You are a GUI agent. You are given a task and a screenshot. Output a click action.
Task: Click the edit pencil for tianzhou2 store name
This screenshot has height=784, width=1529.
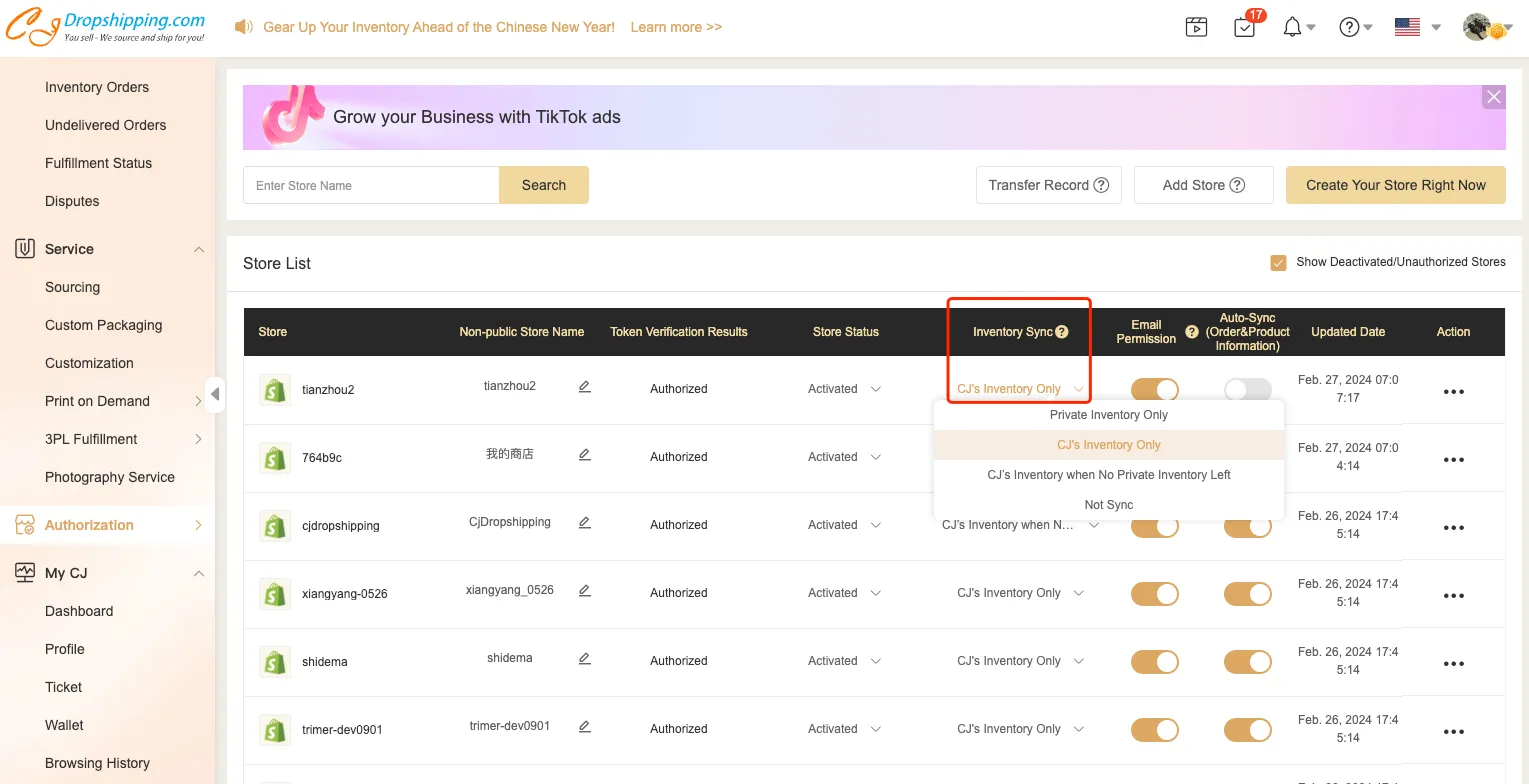(585, 387)
